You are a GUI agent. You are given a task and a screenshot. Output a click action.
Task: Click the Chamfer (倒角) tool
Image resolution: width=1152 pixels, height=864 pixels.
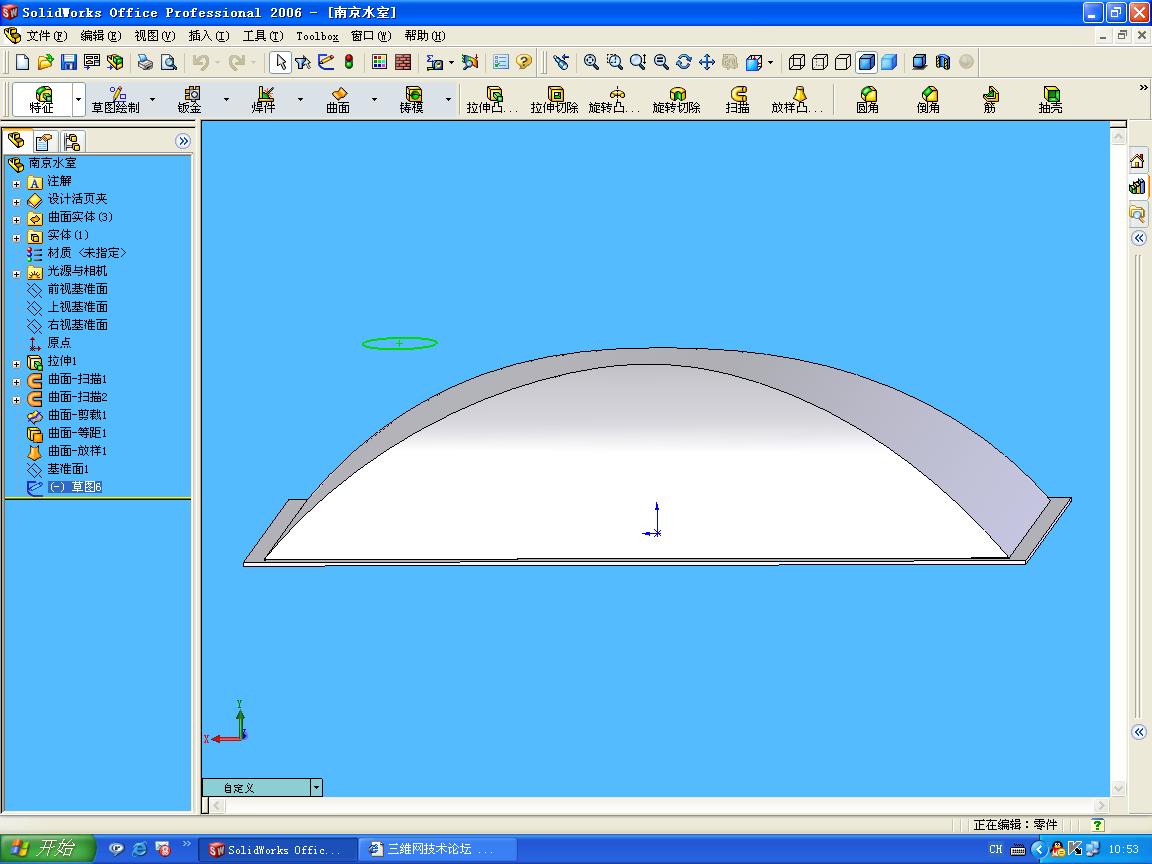click(x=929, y=100)
